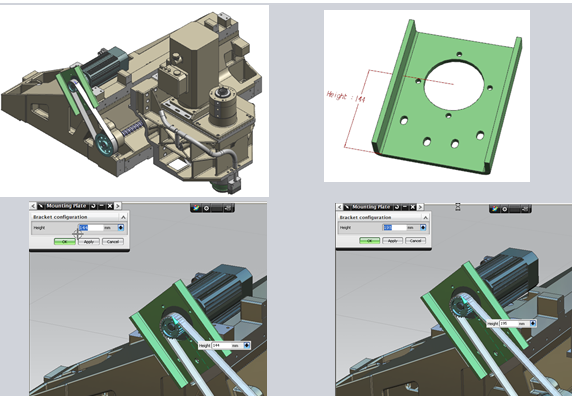Open on-screen Height dropdown near left bracket
Screen dimensions: 572x396
(247, 345)
